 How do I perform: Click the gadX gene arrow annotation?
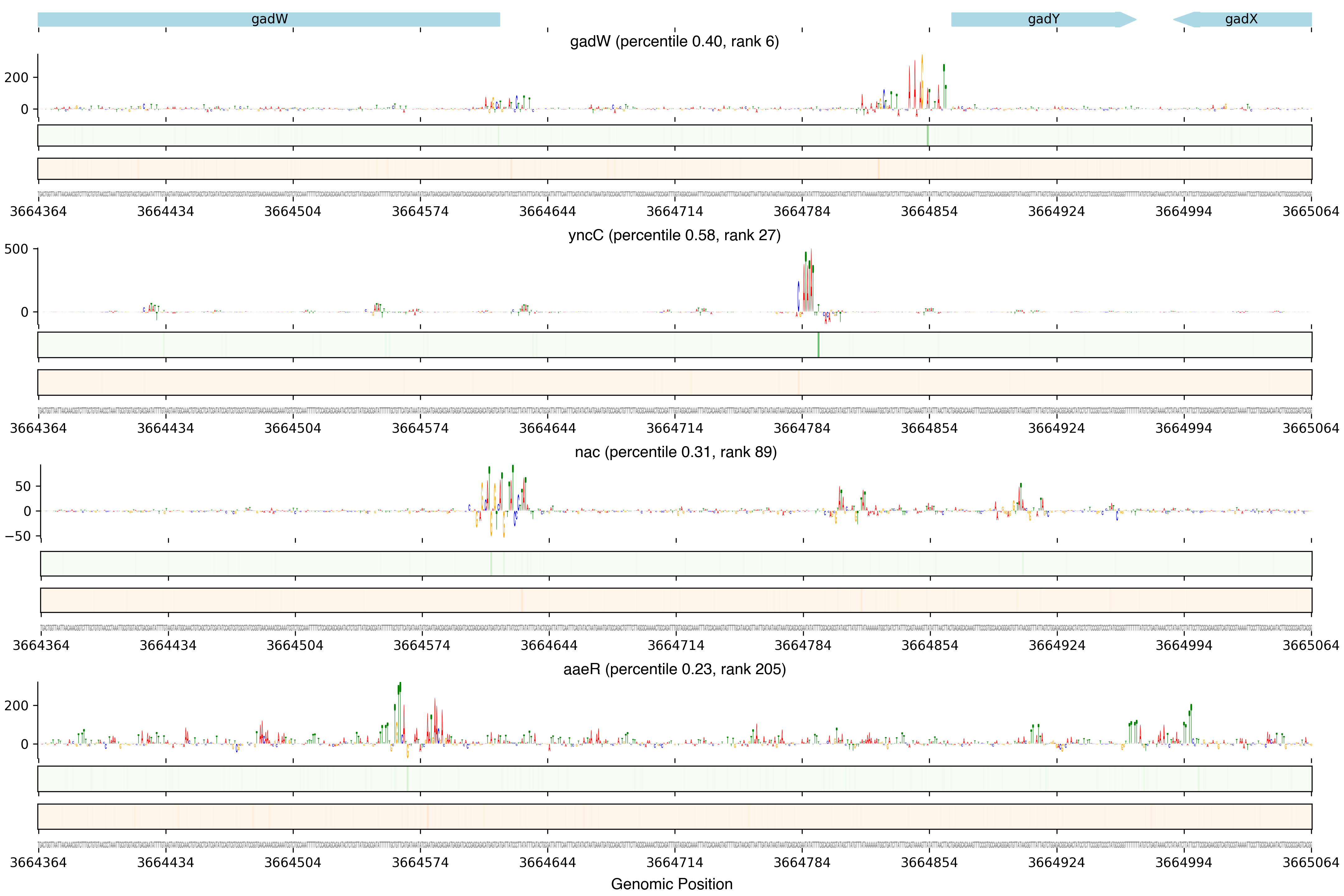[1241, 19]
